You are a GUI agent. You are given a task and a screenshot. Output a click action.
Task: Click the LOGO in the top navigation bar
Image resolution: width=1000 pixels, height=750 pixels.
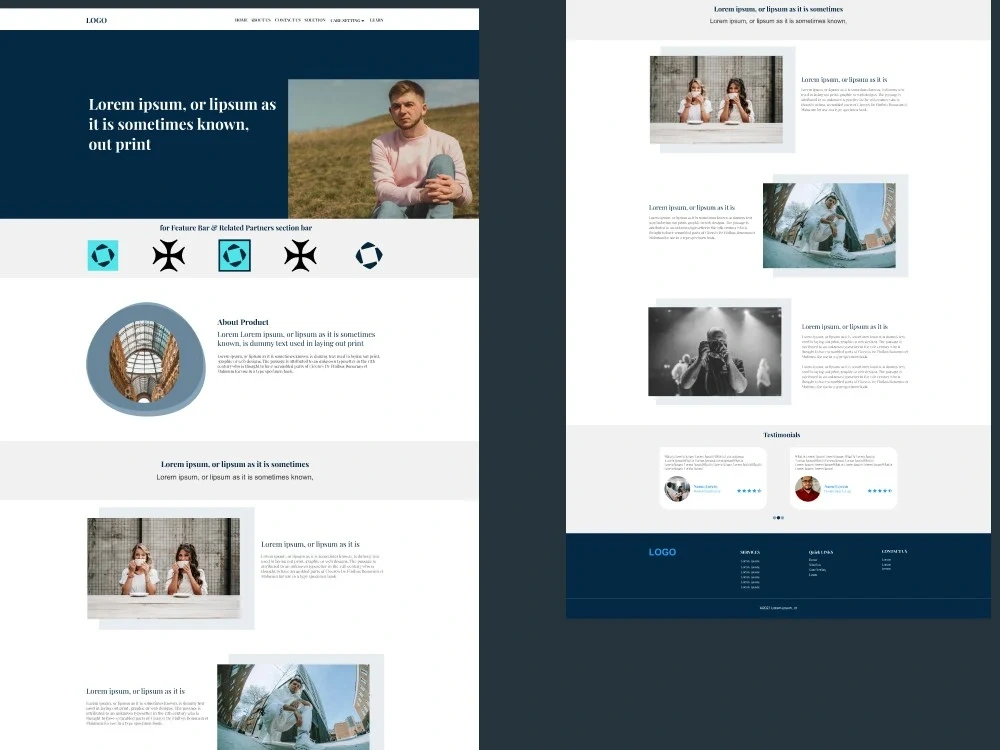point(96,20)
